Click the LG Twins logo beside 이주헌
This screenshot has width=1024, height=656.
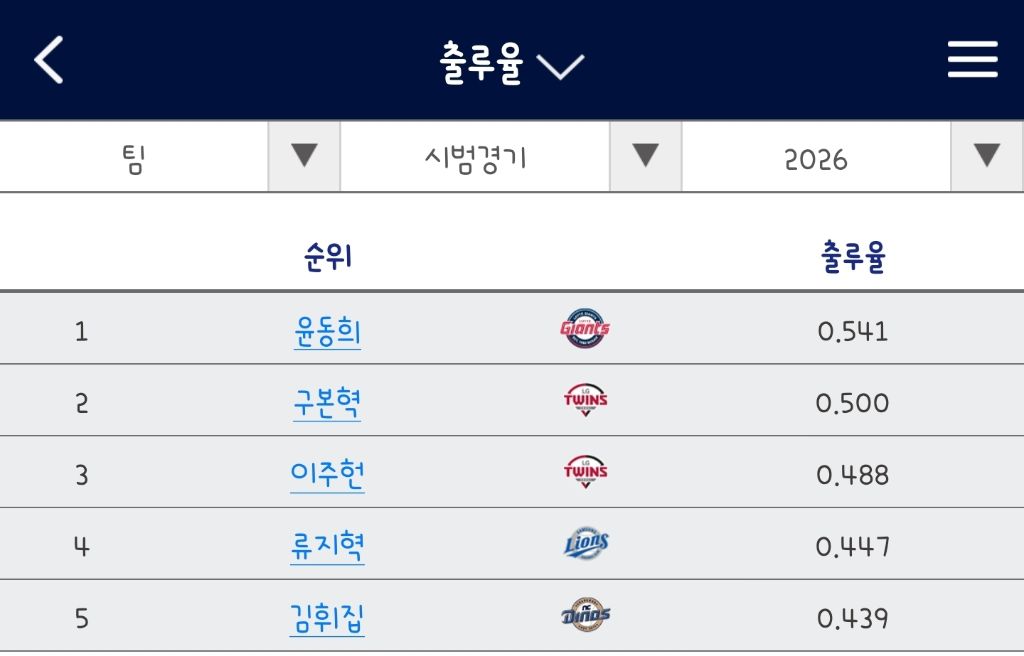tap(585, 472)
